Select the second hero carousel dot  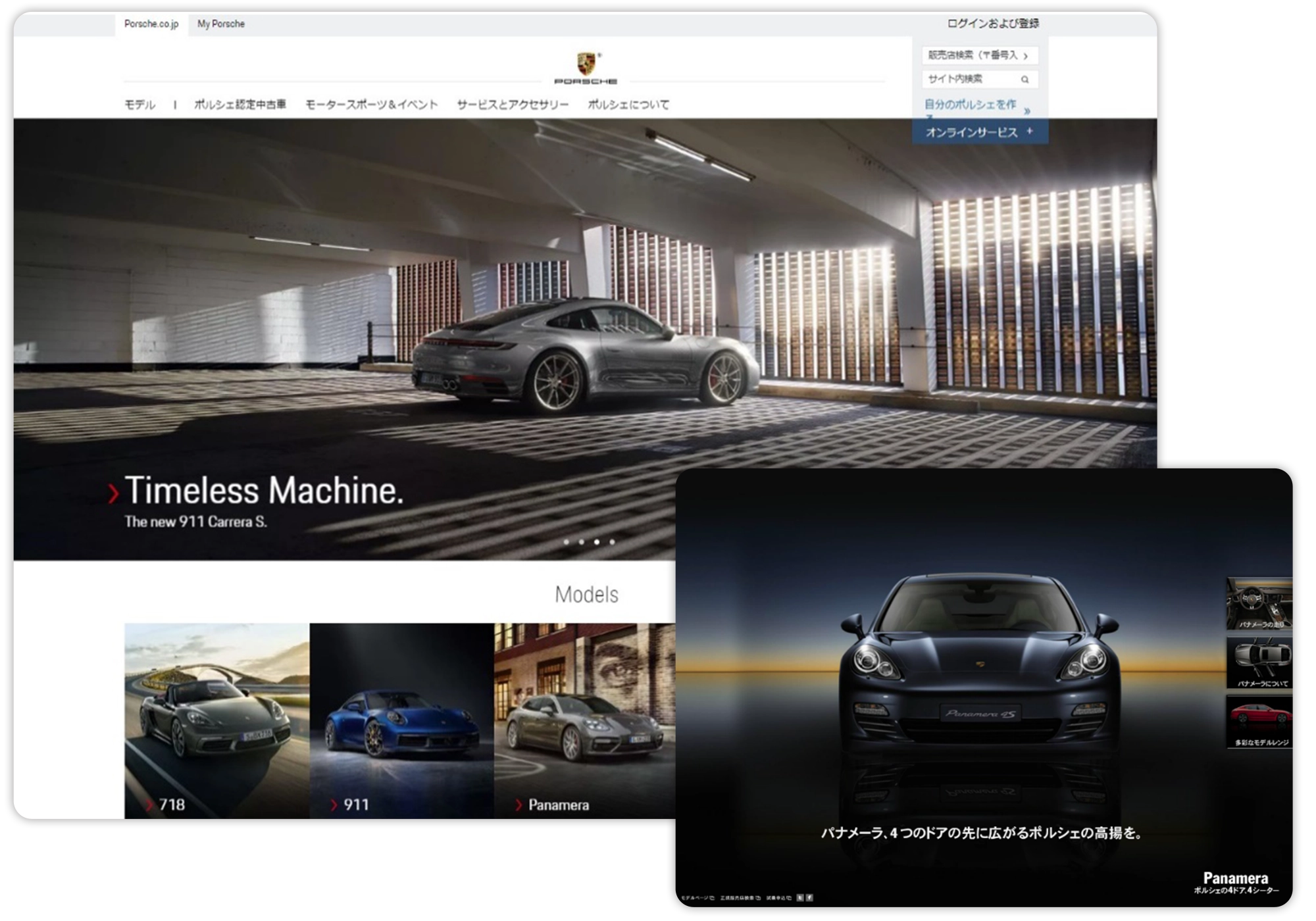582,542
